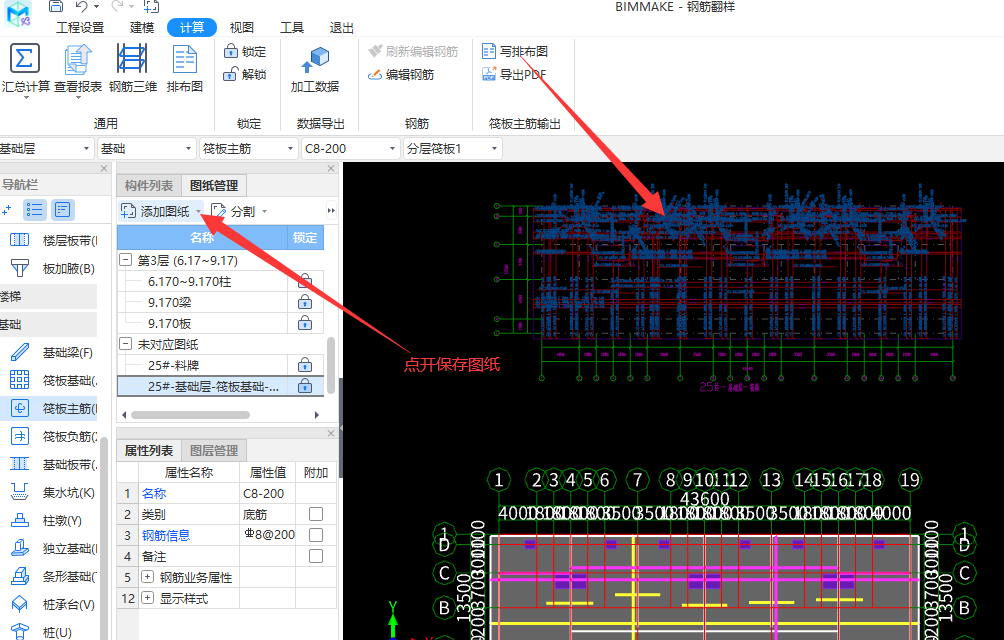Screen dimensions: 1004x640
Task: Close the 导航栏 panel
Action: click(104, 168)
